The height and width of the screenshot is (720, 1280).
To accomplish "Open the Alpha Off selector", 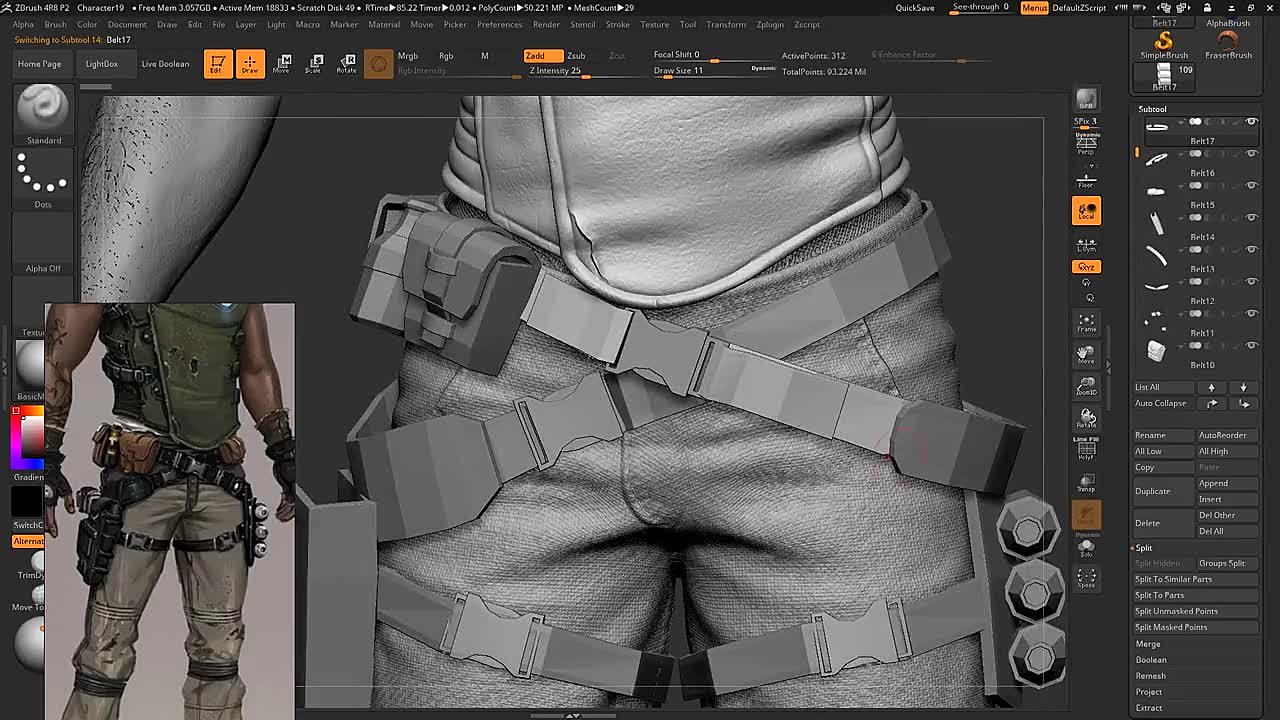I will coord(43,244).
